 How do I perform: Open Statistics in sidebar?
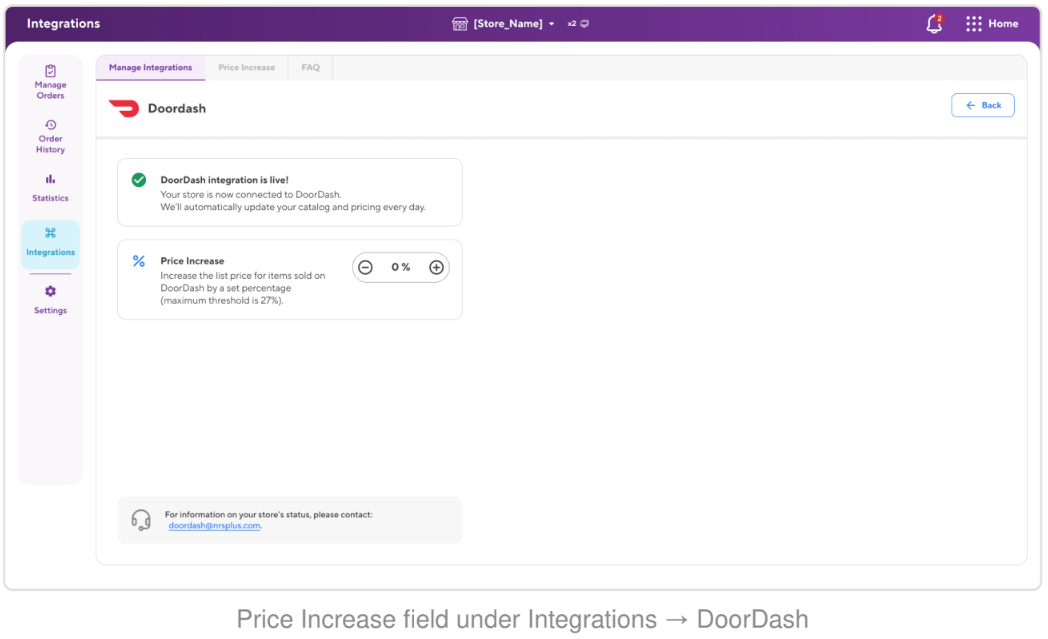50,188
